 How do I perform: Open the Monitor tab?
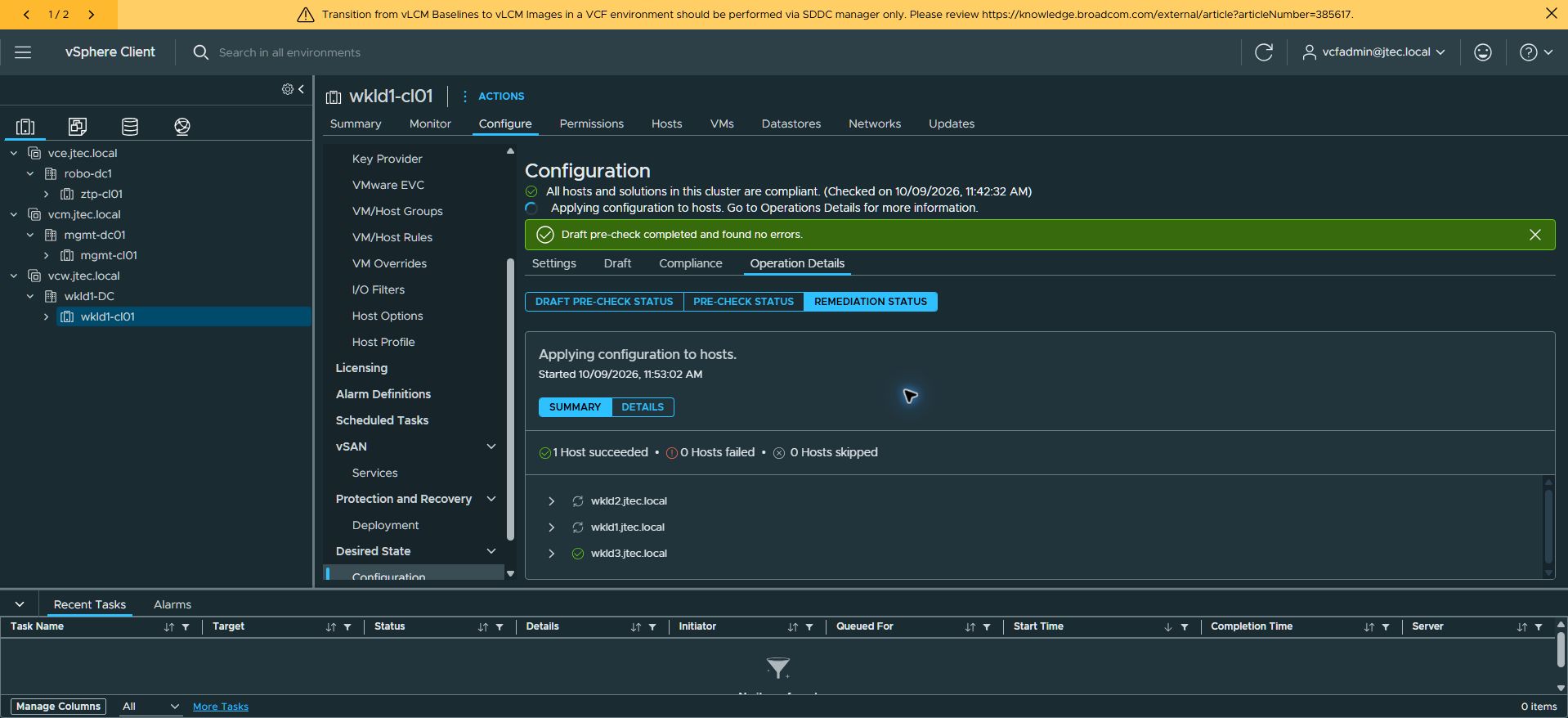pos(430,124)
